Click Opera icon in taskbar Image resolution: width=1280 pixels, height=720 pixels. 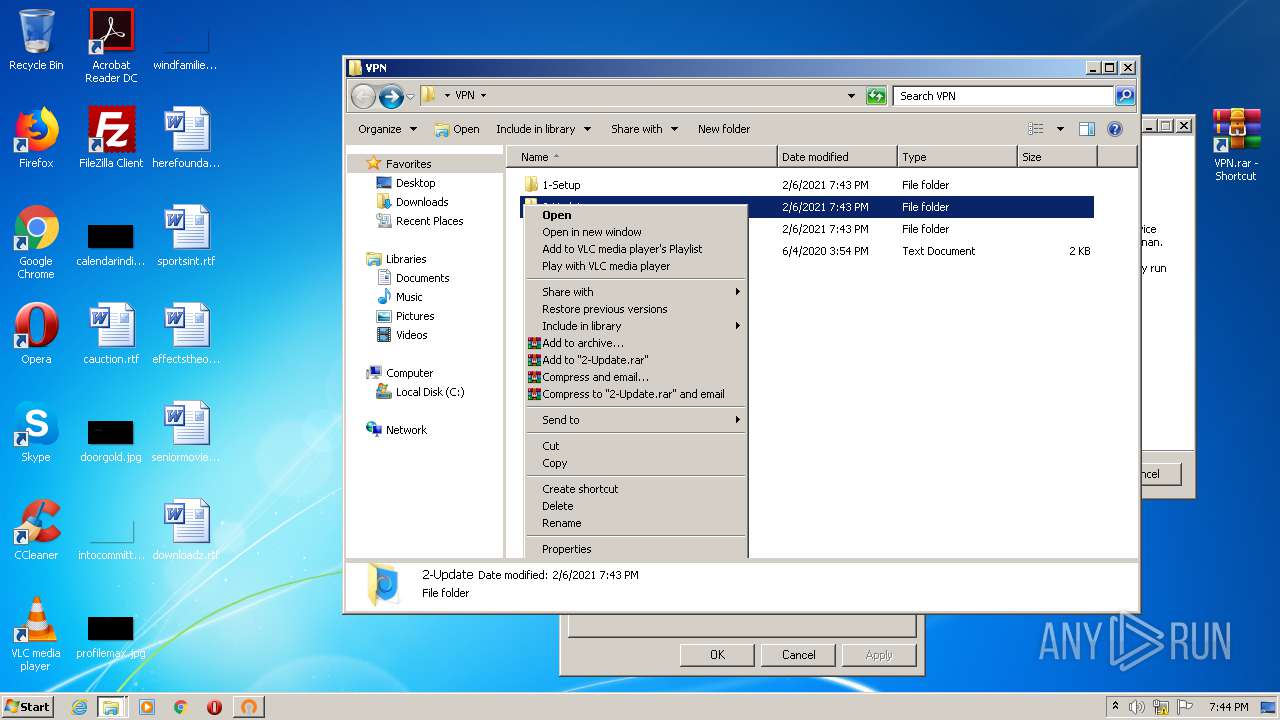click(x=214, y=707)
